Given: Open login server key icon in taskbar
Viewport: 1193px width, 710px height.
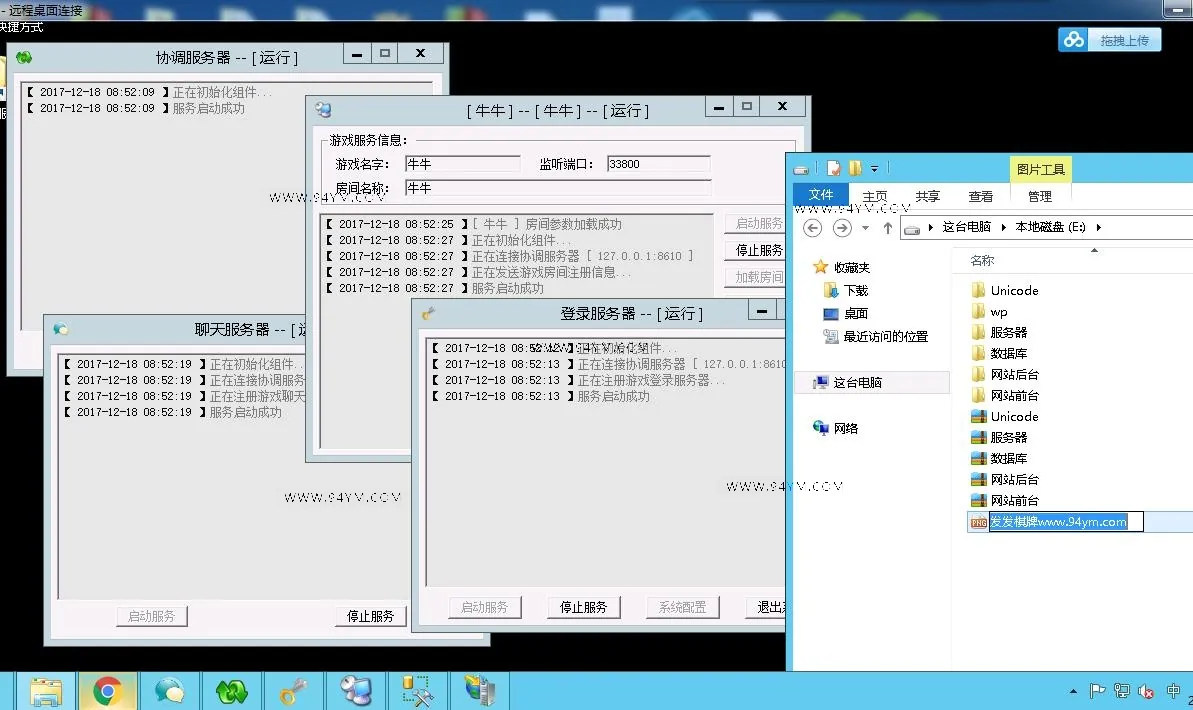Looking at the screenshot, I should [x=294, y=691].
